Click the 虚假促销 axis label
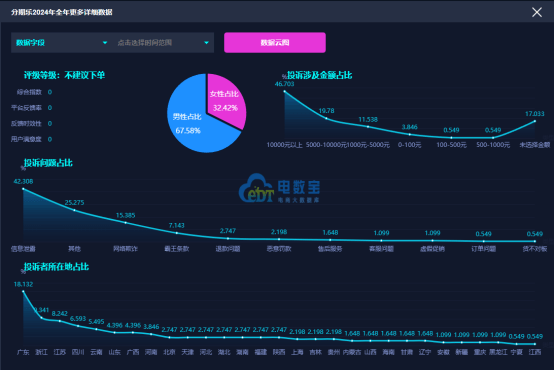Screen dimensions: 554x371 pyautogui.click(x=432, y=249)
